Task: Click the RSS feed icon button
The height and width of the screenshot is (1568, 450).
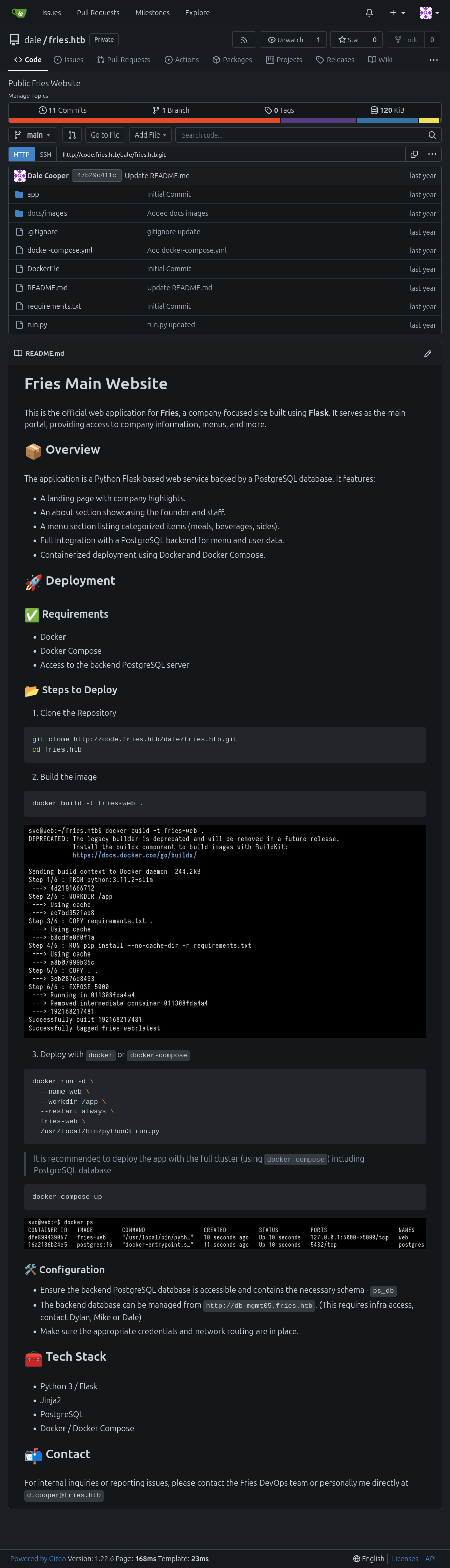Action: [x=244, y=40]
